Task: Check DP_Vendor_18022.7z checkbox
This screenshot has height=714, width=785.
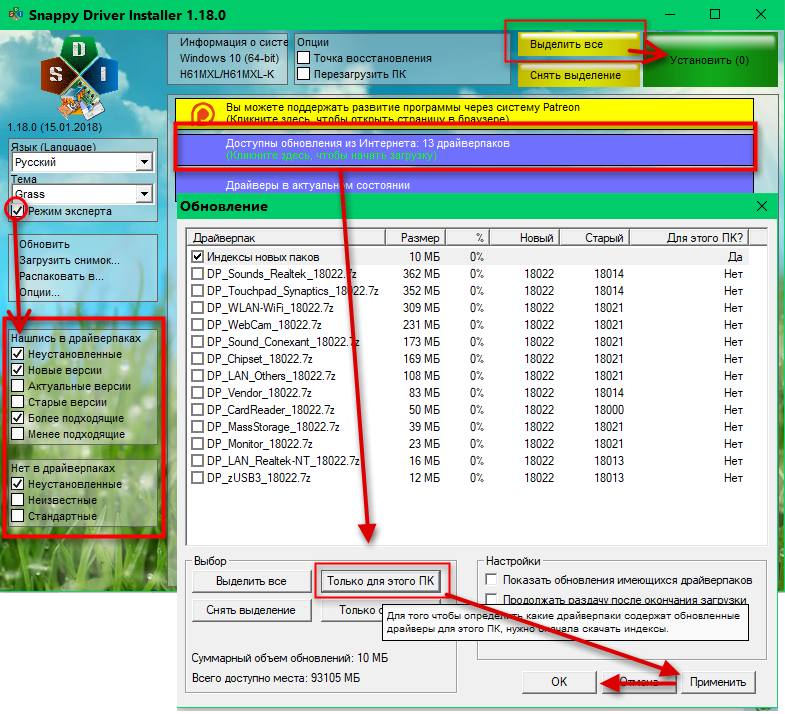Action: coord(198,393)
